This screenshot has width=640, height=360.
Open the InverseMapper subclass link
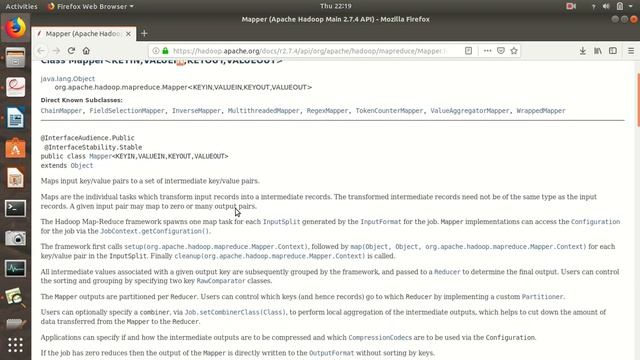pyautogui.click(x=196, y=111)
